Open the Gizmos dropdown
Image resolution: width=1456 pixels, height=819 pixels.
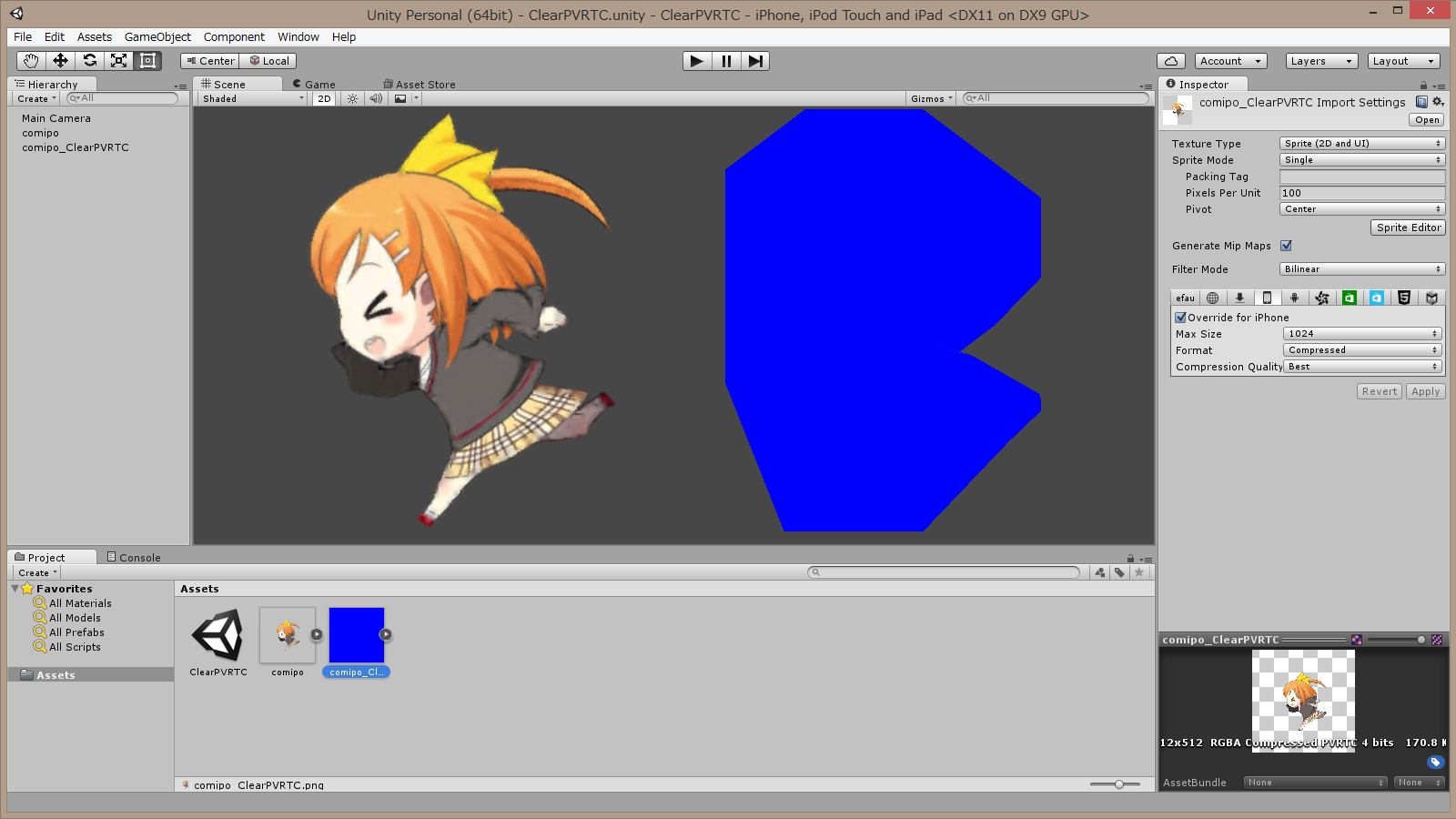[931, 98]
